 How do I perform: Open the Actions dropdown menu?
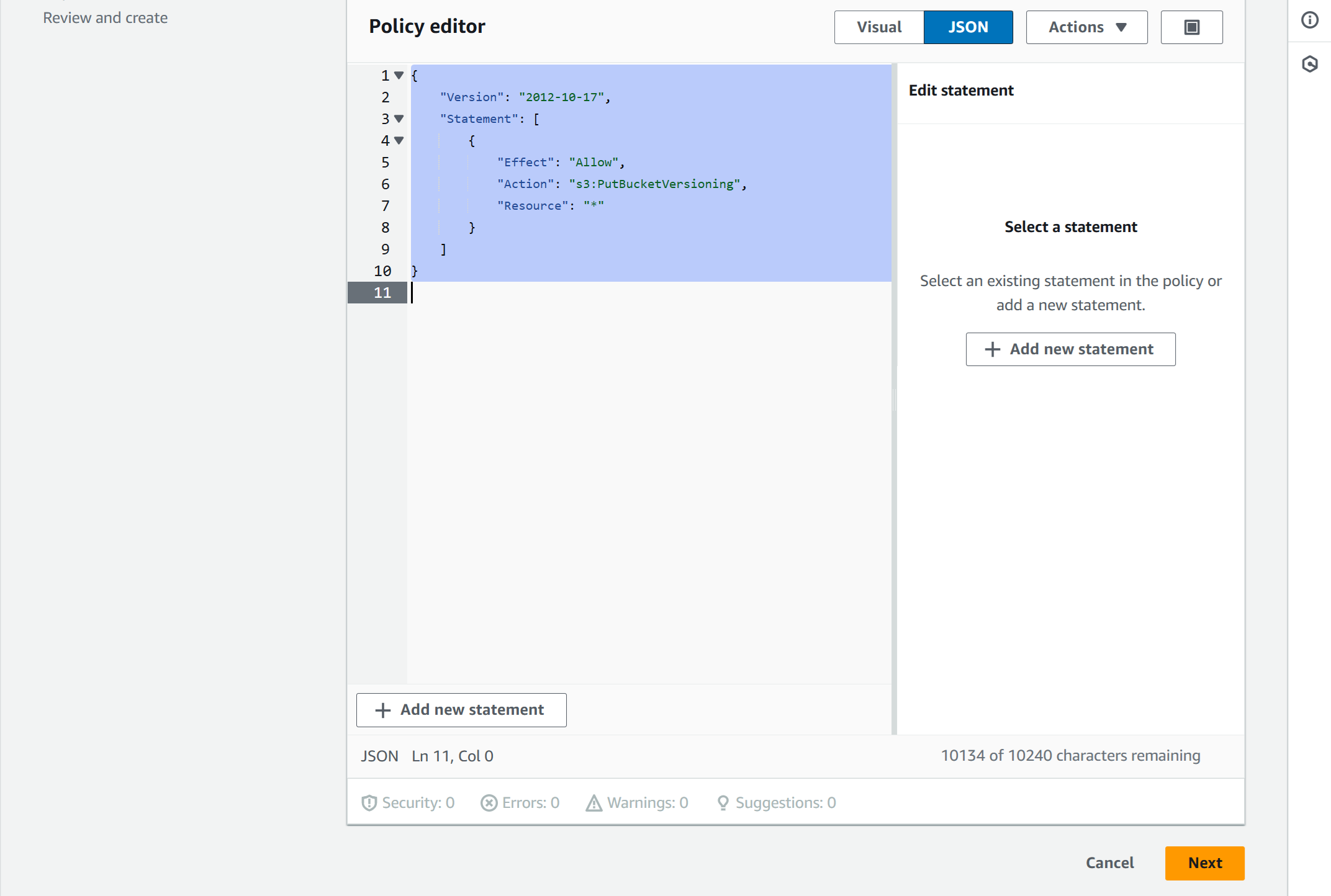click(x=1086, y=27)
